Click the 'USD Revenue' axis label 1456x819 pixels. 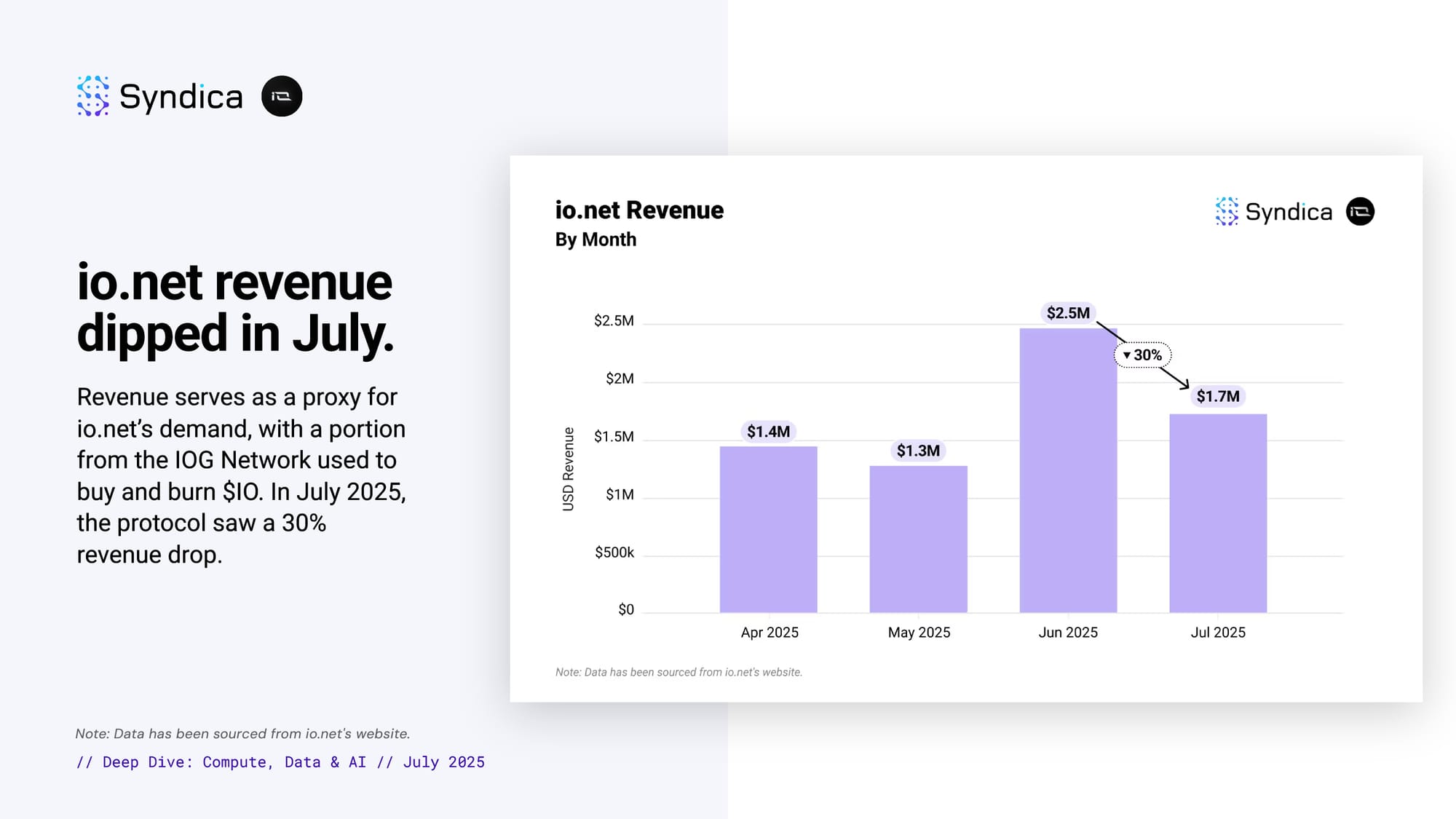pos(568,469)
